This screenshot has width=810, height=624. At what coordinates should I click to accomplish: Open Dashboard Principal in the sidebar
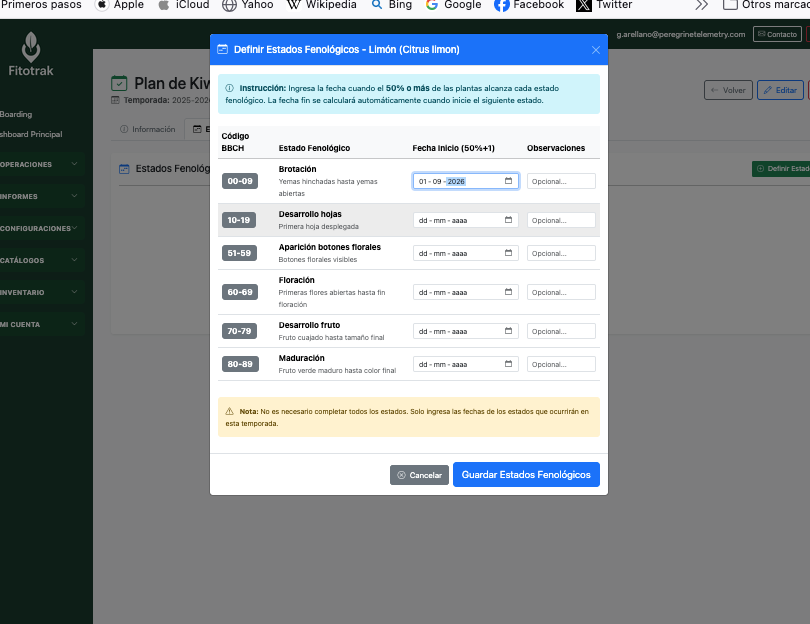pos(32,134)
